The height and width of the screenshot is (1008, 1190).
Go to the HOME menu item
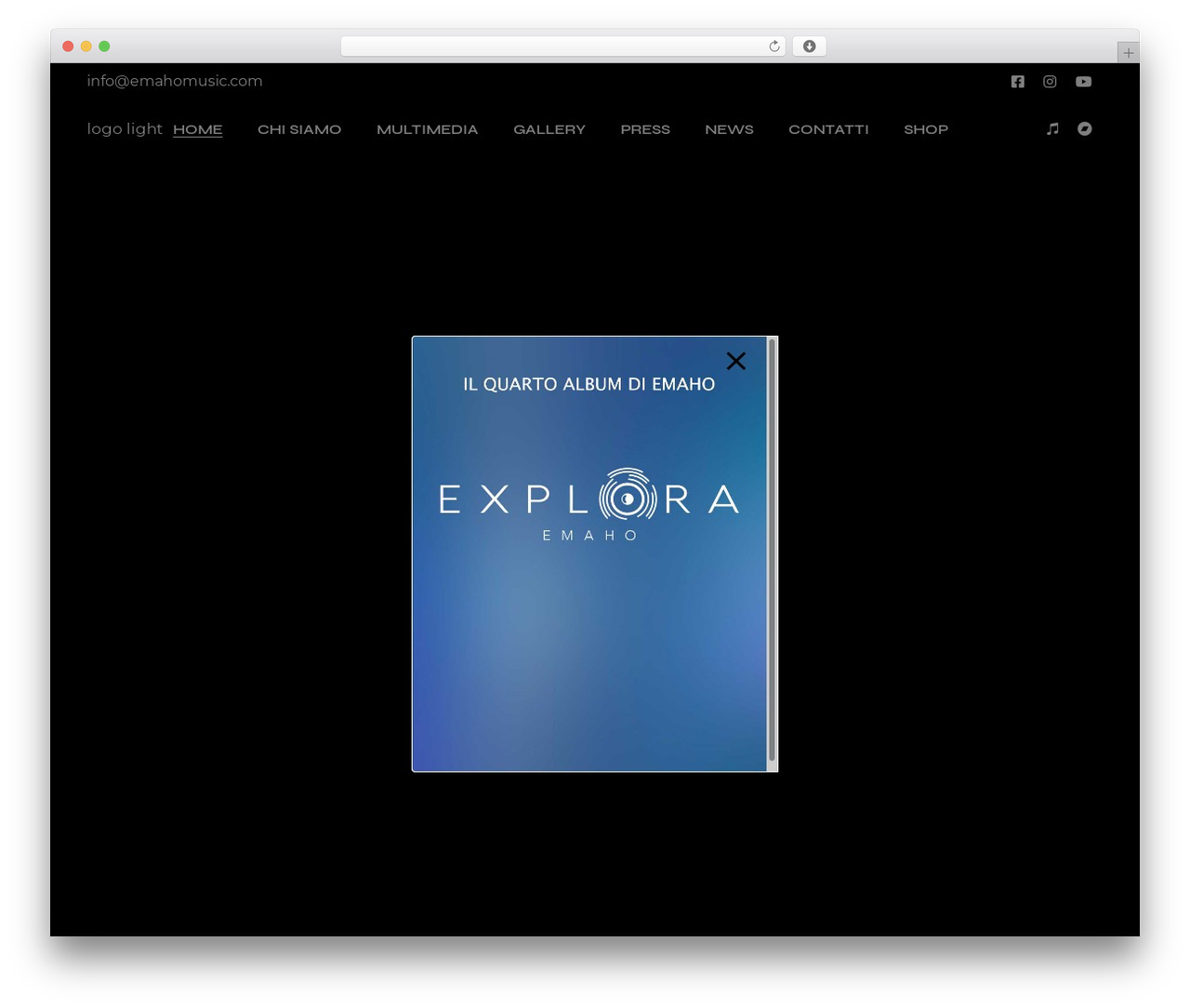click(x=198, y=129)
